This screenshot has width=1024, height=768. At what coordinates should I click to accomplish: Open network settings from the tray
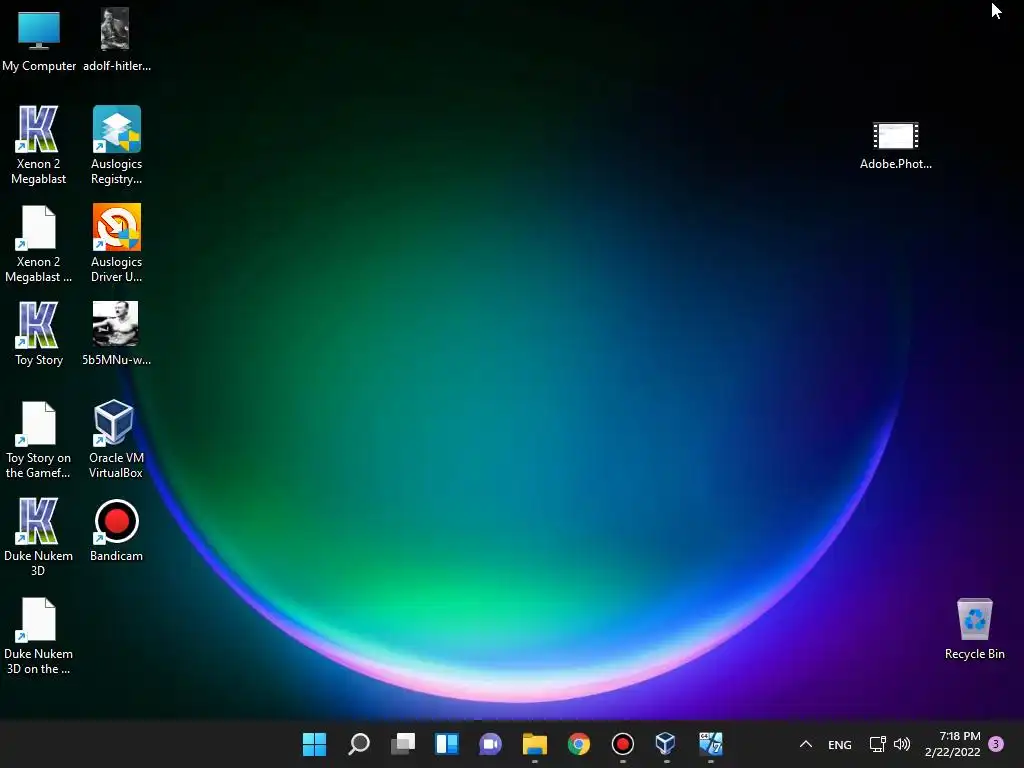877,744
